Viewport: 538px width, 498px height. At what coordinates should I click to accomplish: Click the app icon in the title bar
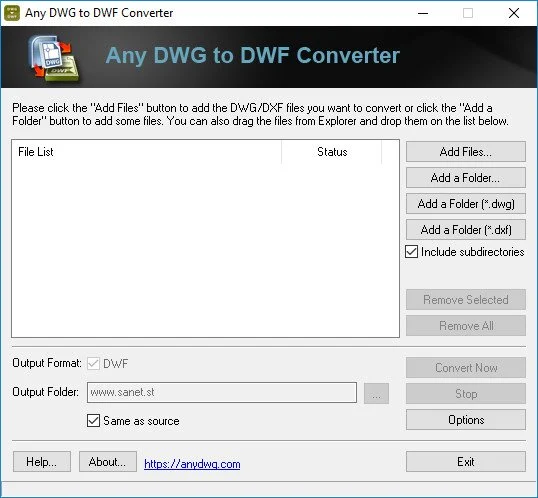pyautogui.click(x=12, y=13)
